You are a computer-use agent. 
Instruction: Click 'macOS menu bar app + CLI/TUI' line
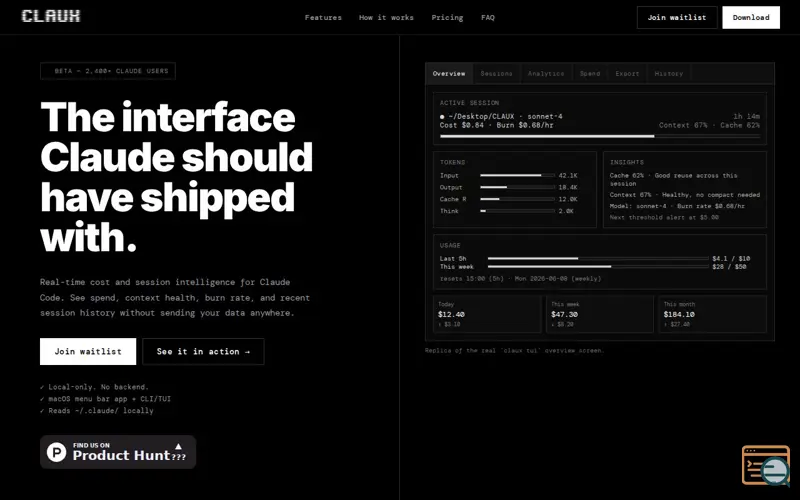(x=106, y=398)
